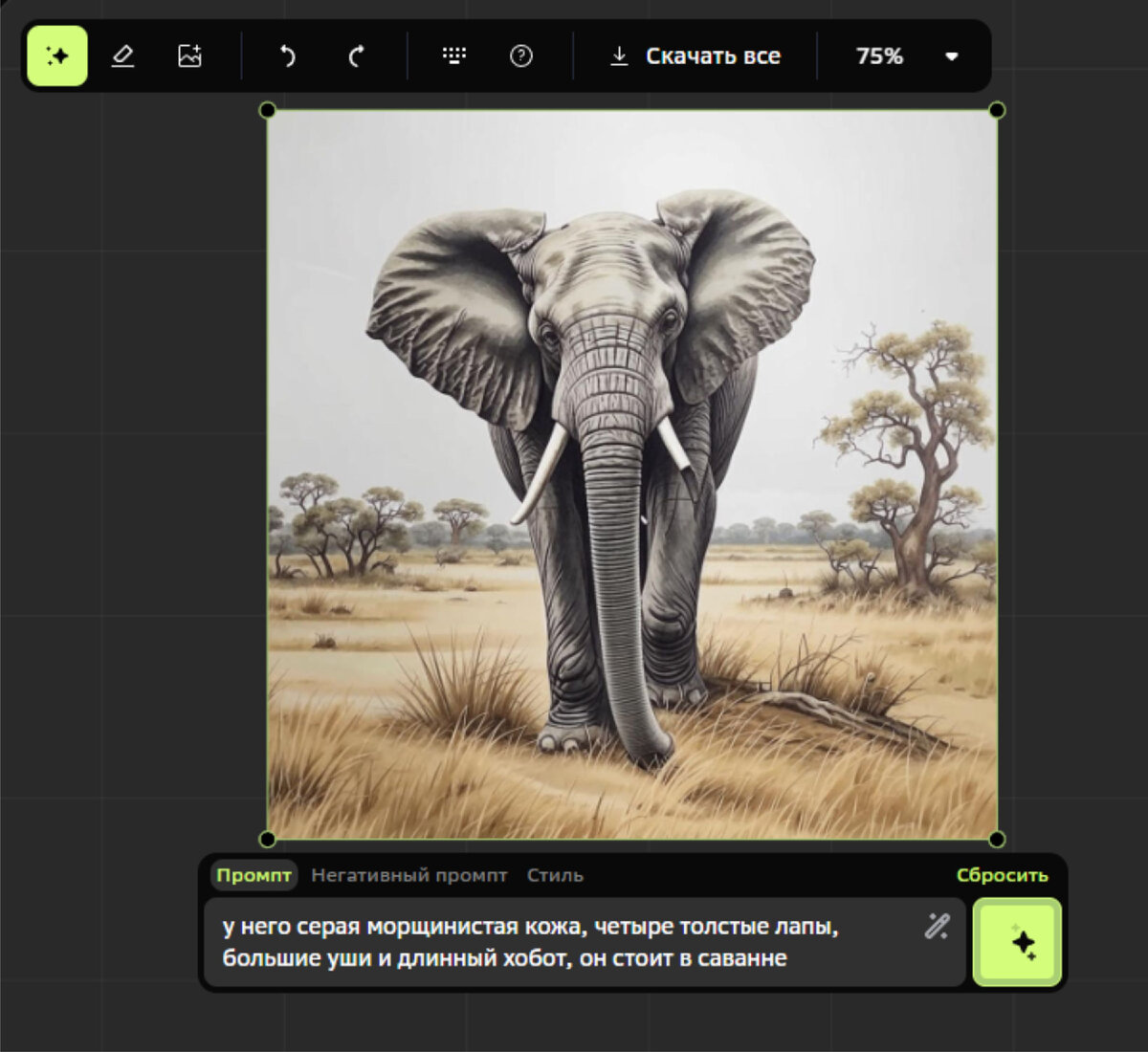Redo the last action
This screenshot has width=1148, height=1052.
click(x=356, y=56)
